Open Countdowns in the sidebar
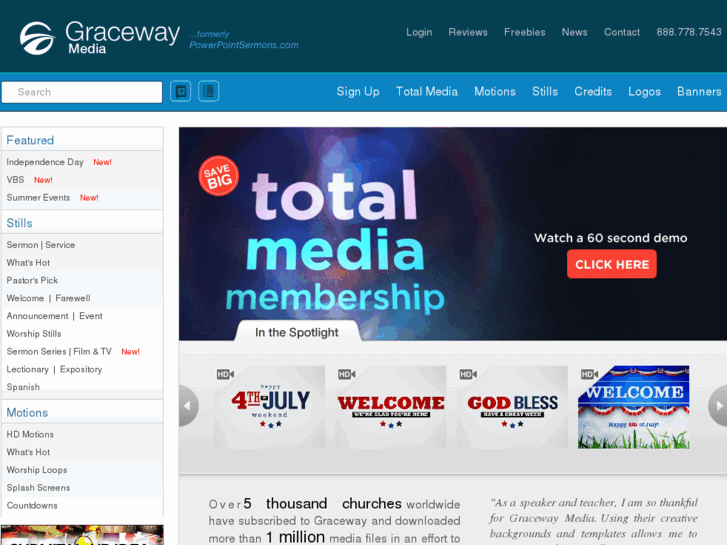Screen dimensions: 727x545 point(32,505)
